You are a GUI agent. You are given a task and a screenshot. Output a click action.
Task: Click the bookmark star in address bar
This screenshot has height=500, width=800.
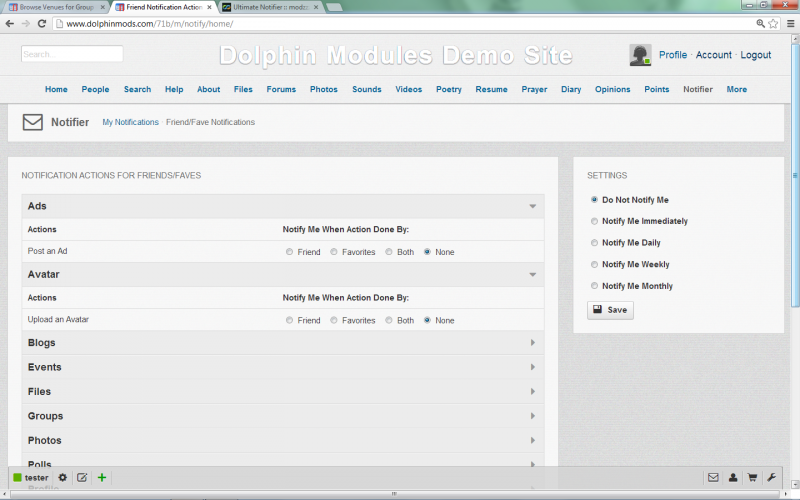(x=773, y=23)
